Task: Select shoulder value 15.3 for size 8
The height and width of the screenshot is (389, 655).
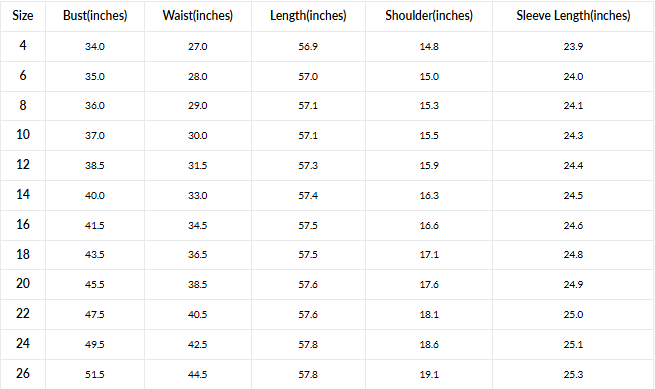Action: (x=429, y=105)
